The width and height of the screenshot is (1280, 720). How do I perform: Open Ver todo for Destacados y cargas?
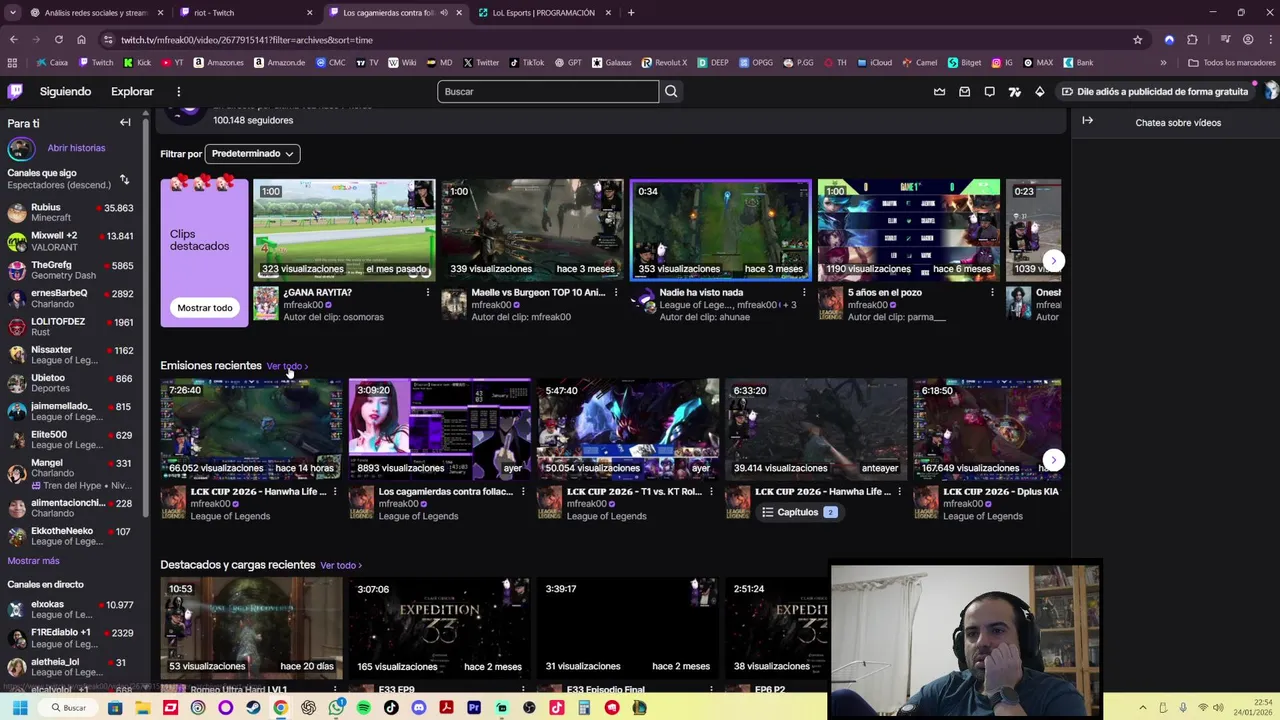tap(341, 565)
